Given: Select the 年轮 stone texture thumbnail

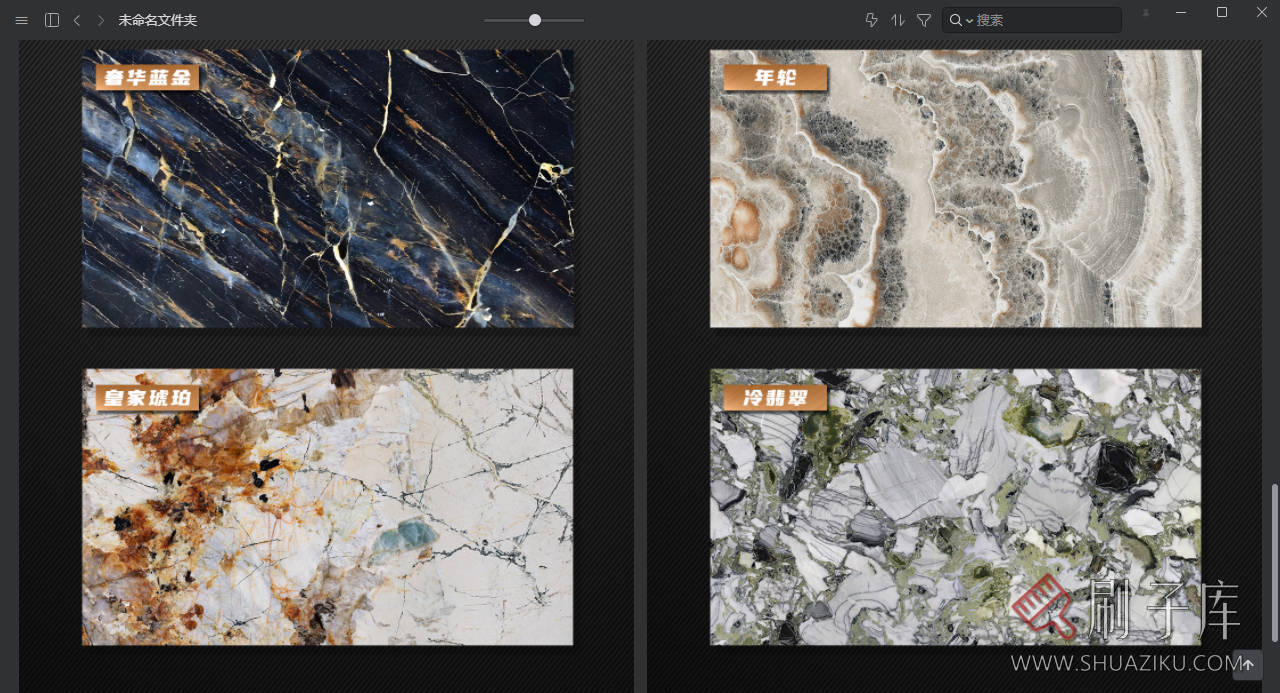Looking at the screenshot, I should point(955,188).
